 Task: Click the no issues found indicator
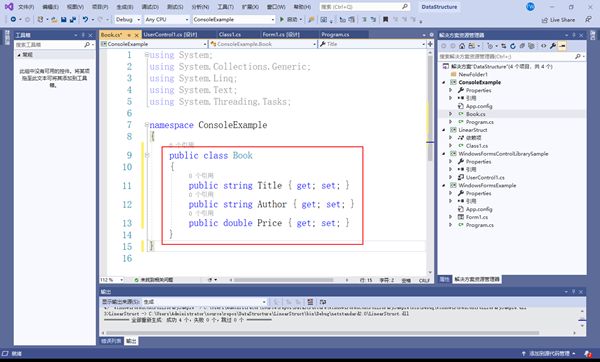153,280
